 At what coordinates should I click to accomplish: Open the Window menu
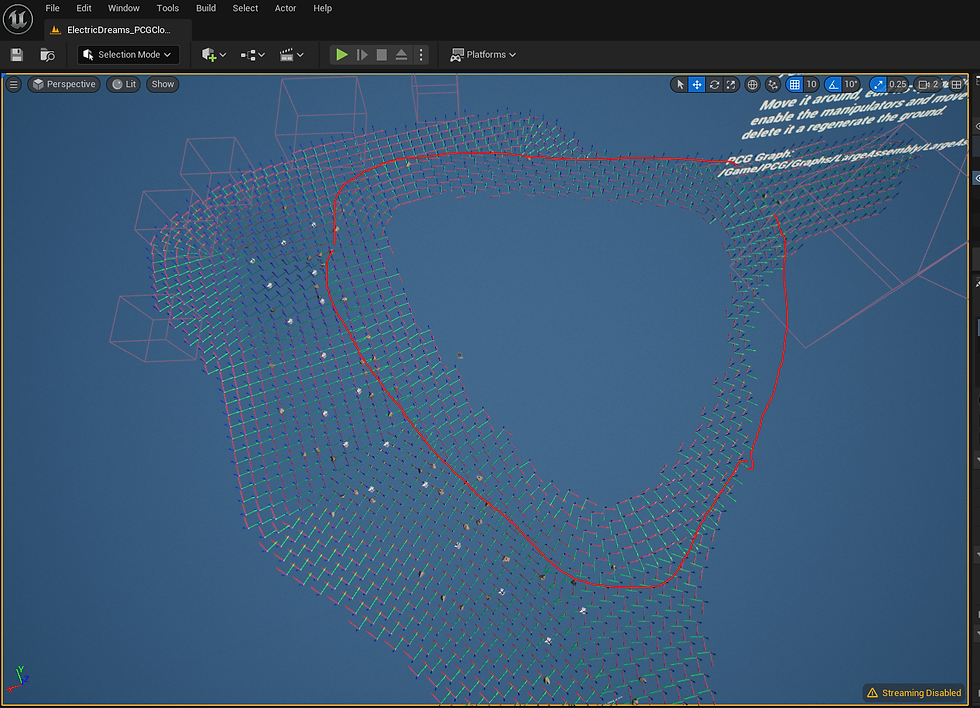[x=124, y=8]
